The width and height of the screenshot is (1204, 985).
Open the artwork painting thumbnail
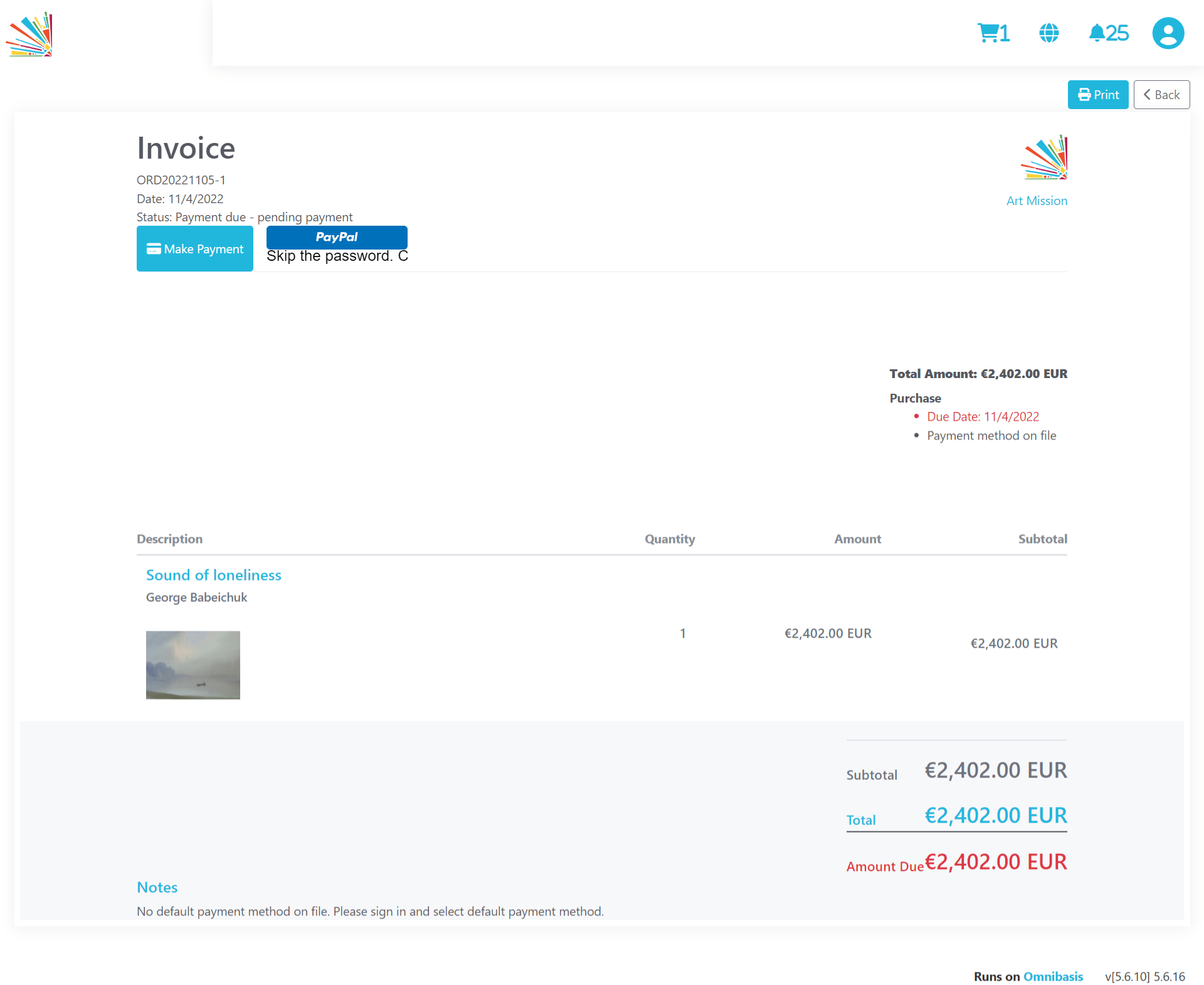(193, 665)
